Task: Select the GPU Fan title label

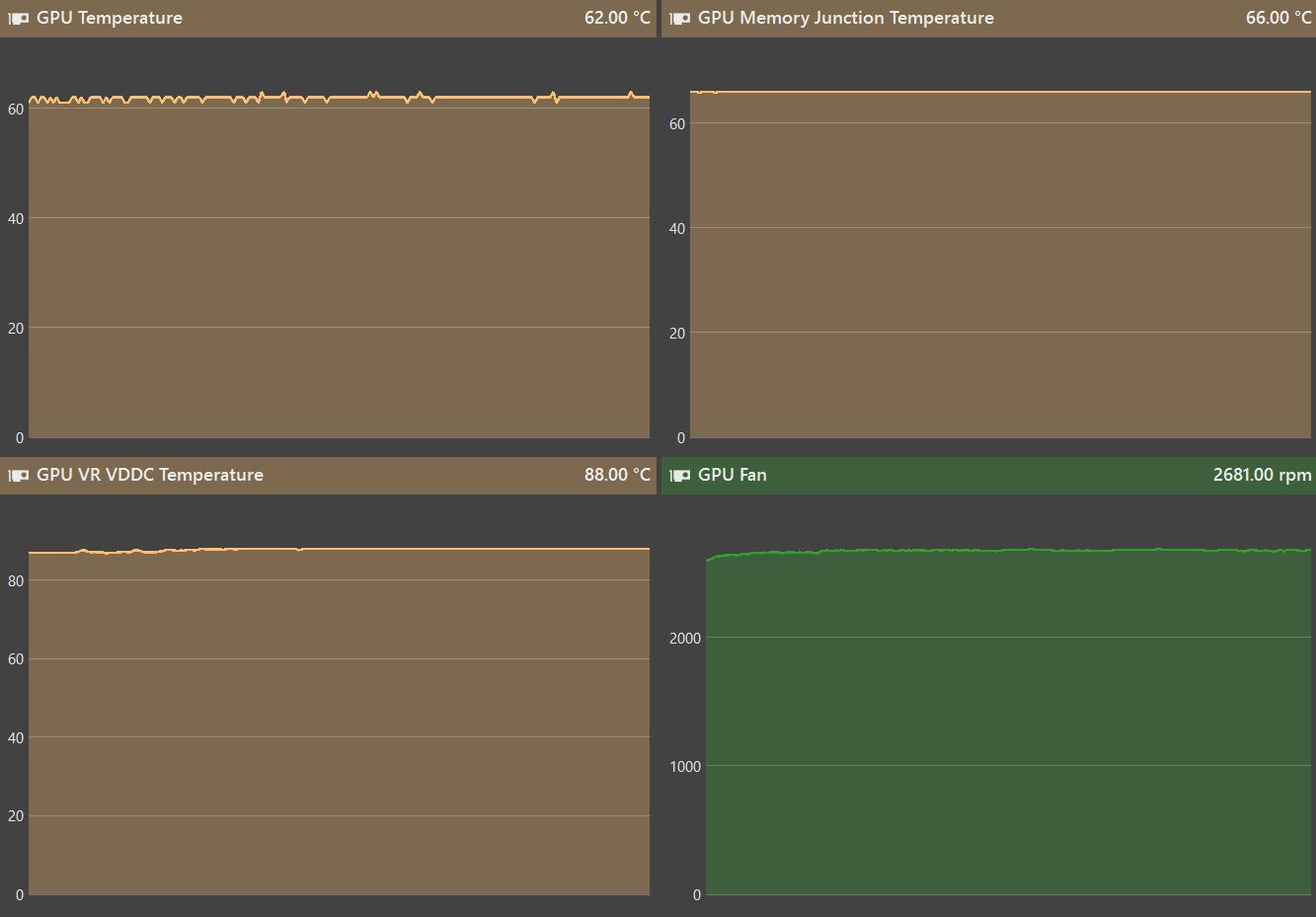Action: (732, 475)
